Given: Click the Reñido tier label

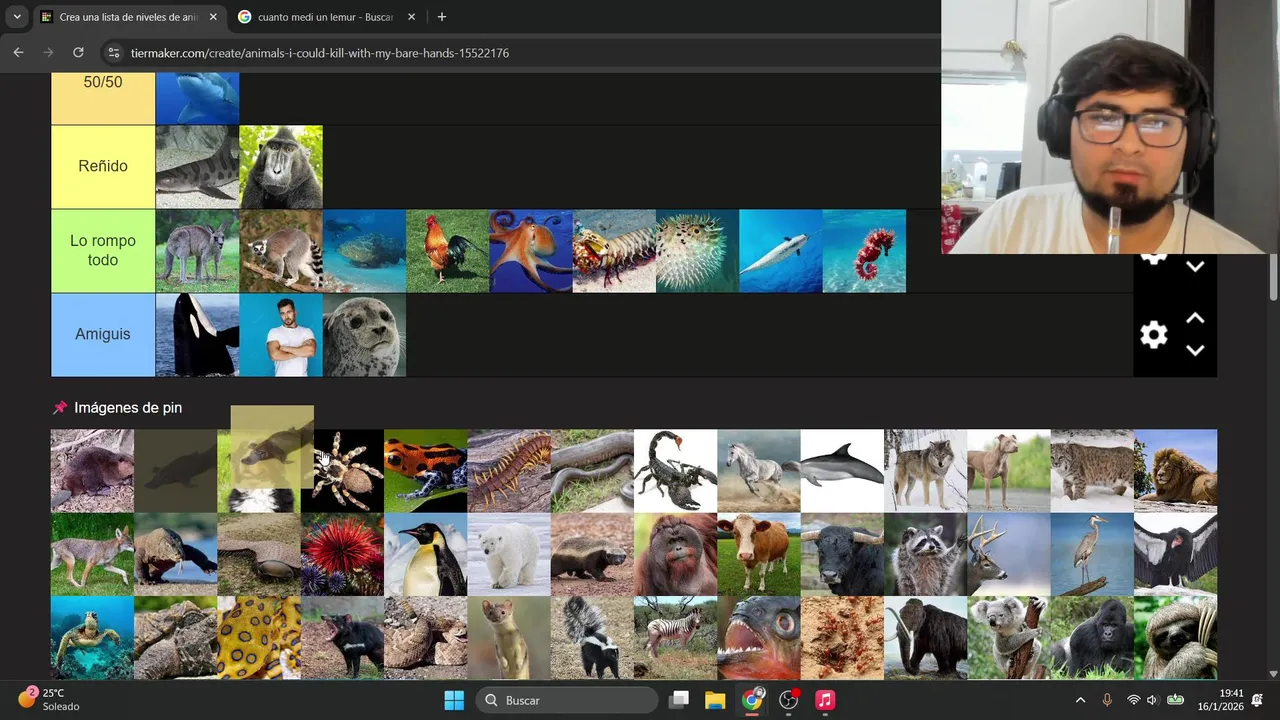Looking at the screenshot, I should pos(103,166).
